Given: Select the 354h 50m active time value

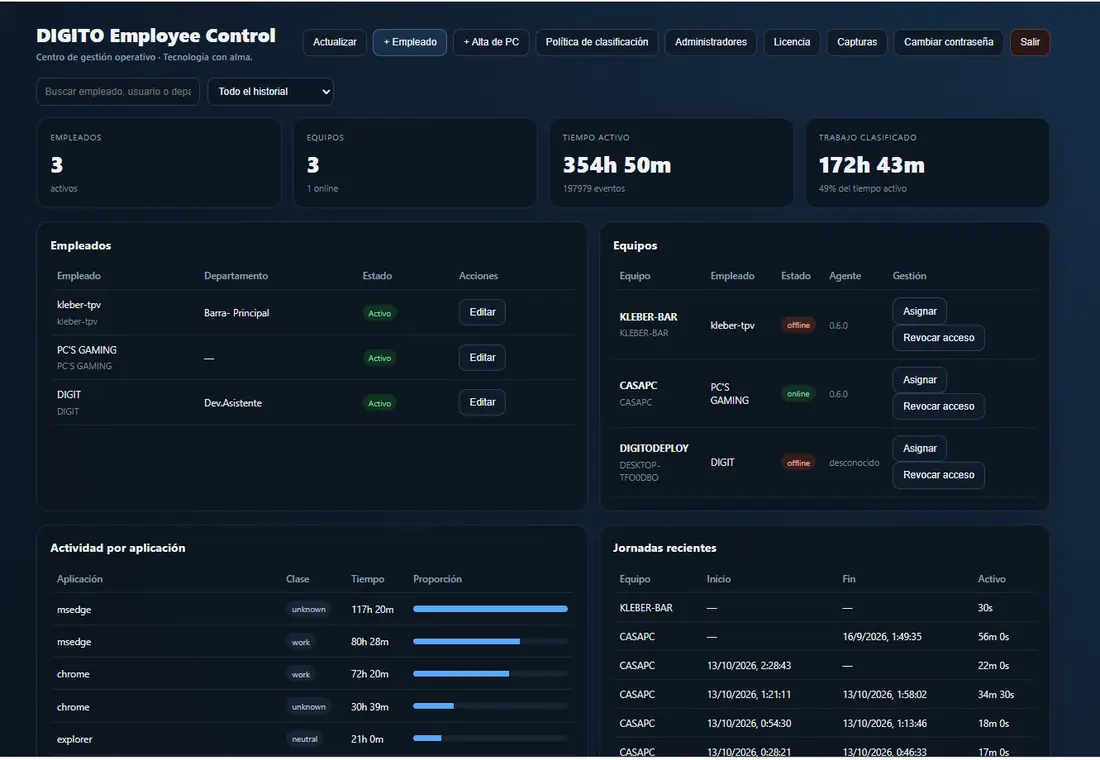Looking at the screenshot, I should pos(617,165).
